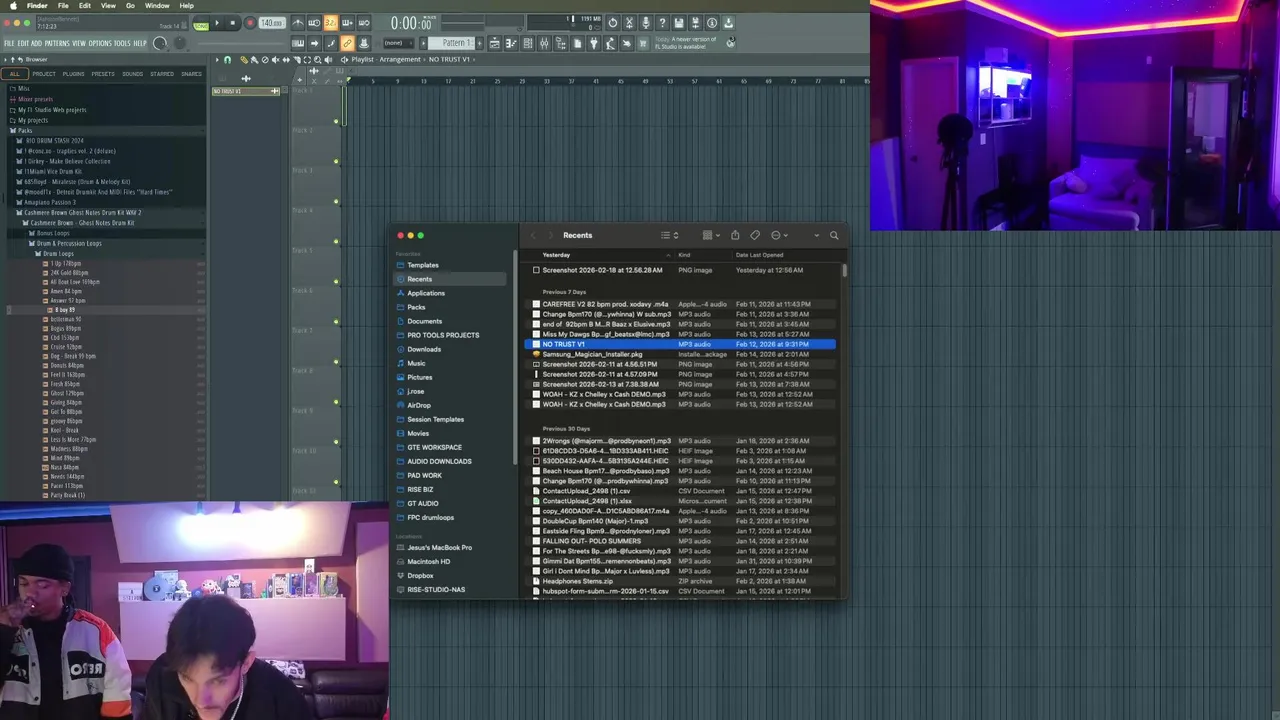Image resolution: width=1280 pixels, height=720 pixels.
Task: Open the FL Studio OPTIONS menu
Action: (x=100, y=43)
